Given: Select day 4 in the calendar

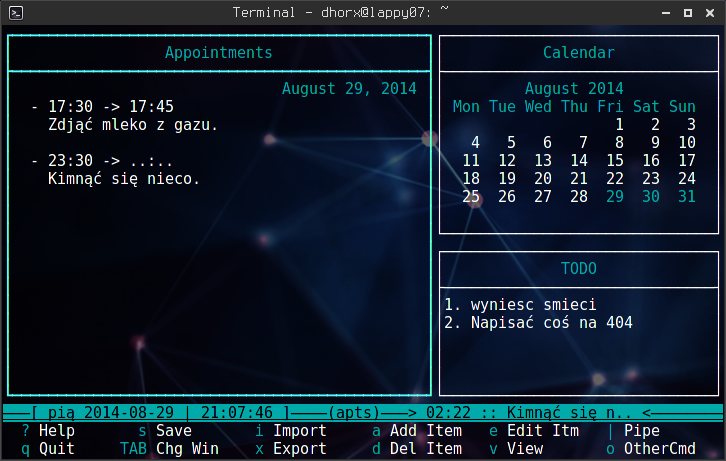Looking at the screenshot, I should (x=475, y=143).
